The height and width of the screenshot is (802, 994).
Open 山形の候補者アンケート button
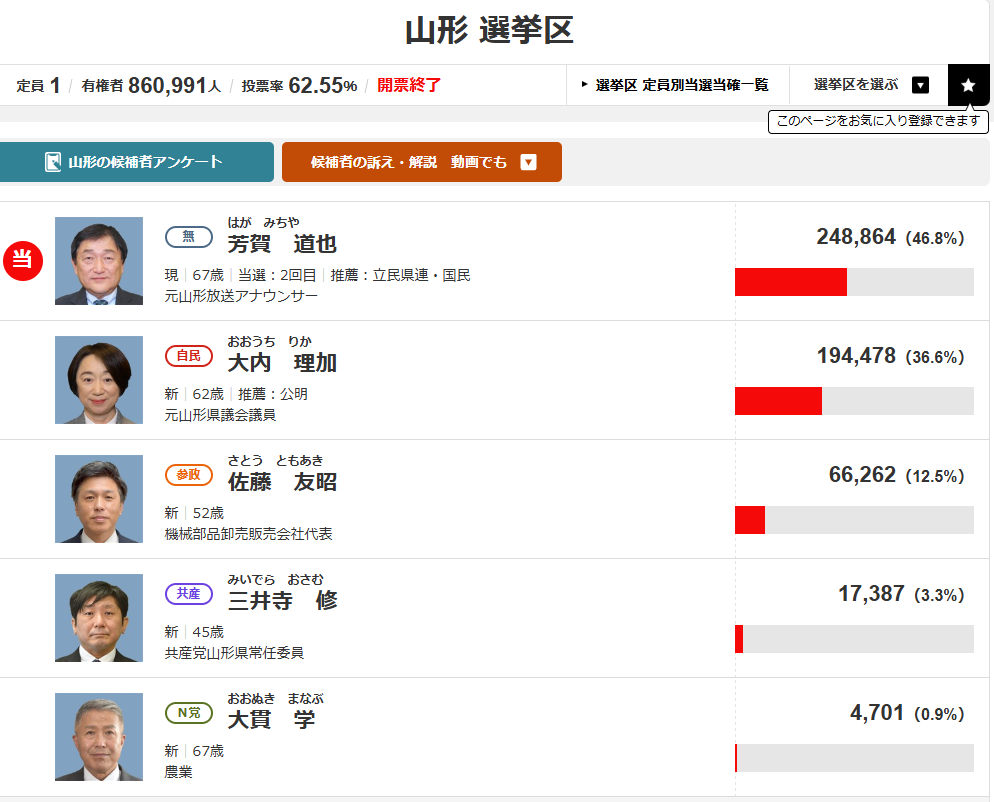[x=135, y=162]
